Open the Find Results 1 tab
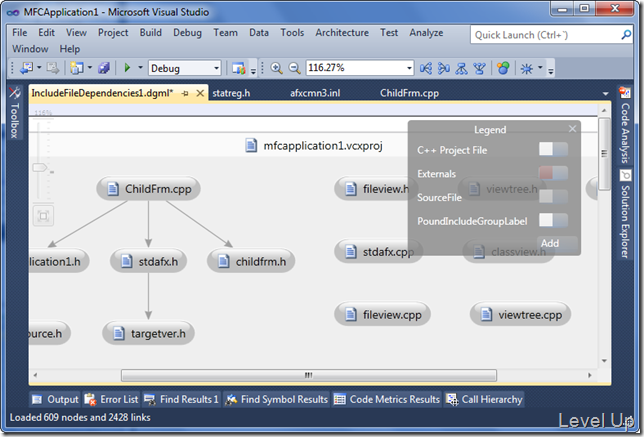 coord(181,399)
